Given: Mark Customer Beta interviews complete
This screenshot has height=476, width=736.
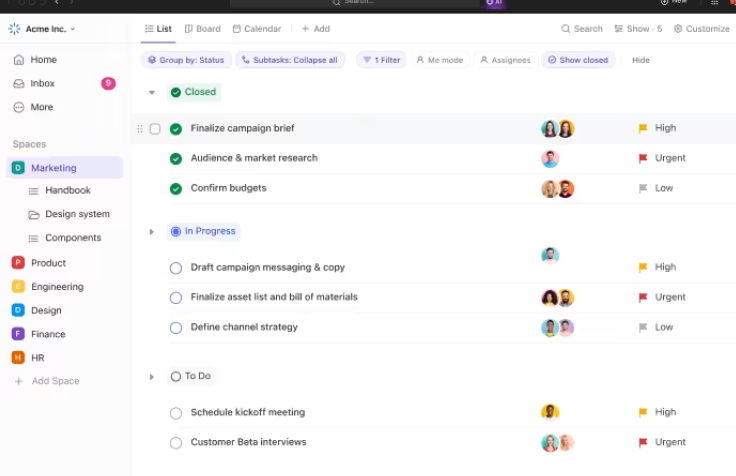Looking at the screenshot, I should (176, 443).
